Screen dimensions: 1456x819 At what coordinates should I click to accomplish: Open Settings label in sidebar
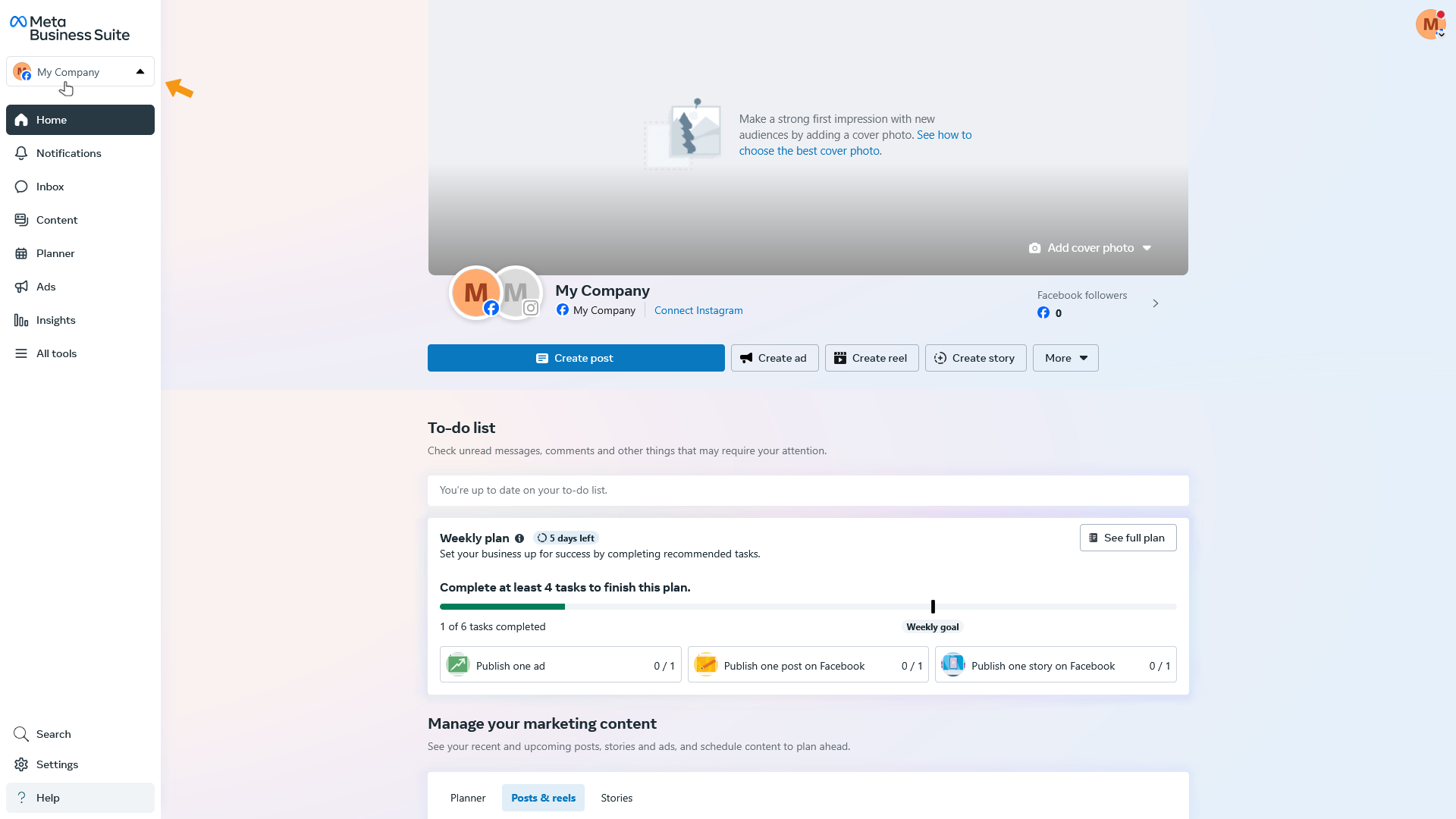point(58,764)
